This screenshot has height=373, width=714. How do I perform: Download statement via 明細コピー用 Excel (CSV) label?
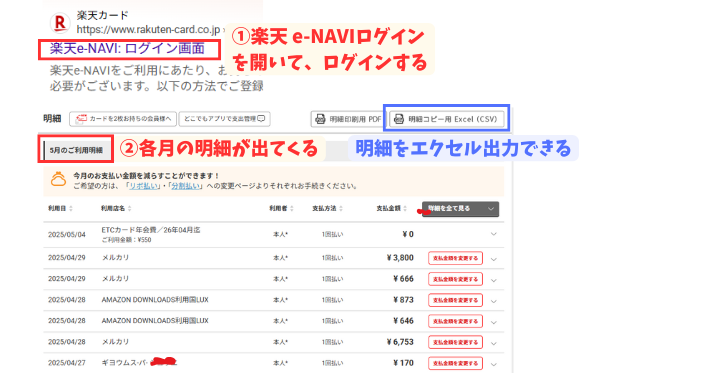coord(453,119)
